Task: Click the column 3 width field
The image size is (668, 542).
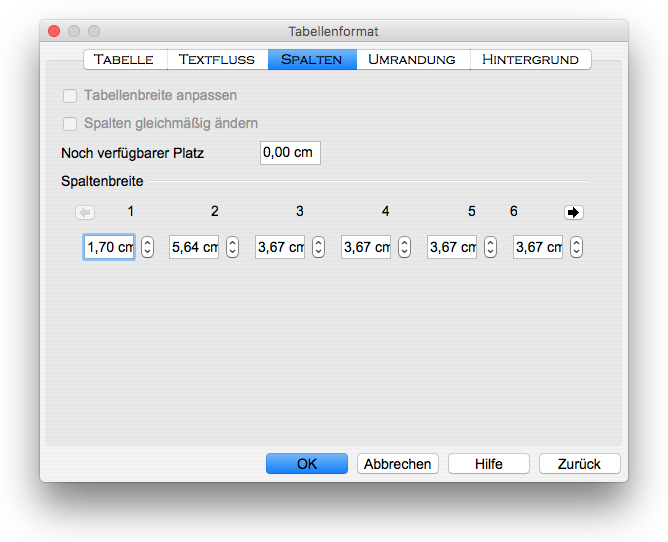Action: coord(280,247)
